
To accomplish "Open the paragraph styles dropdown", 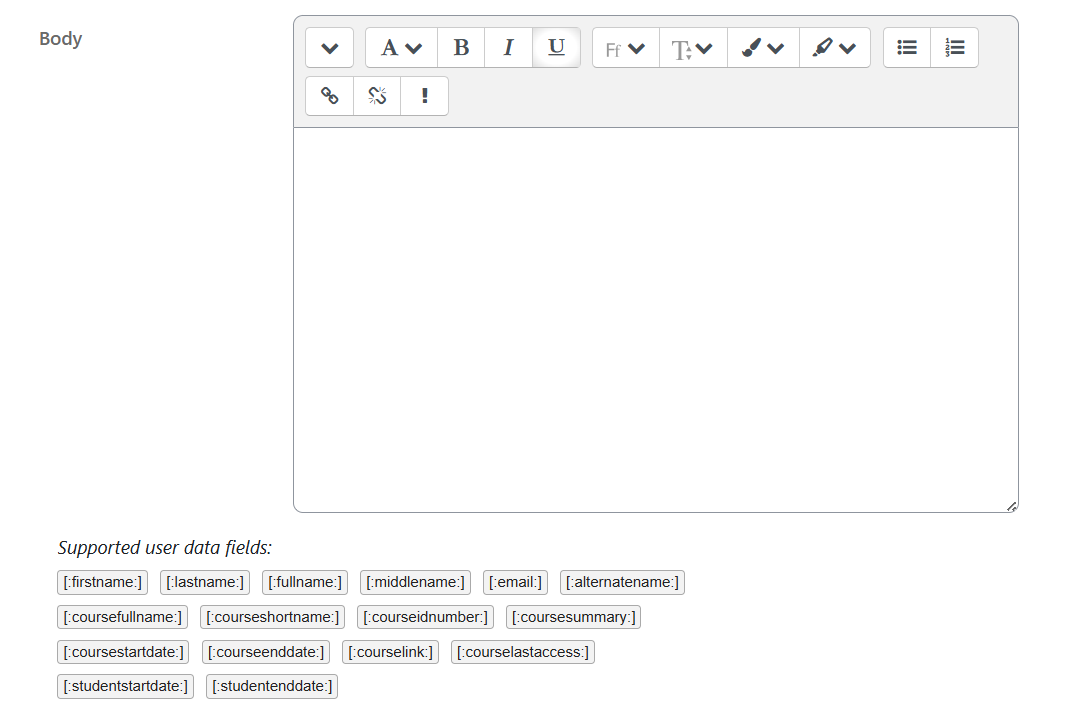I will (x=400, y=47).
